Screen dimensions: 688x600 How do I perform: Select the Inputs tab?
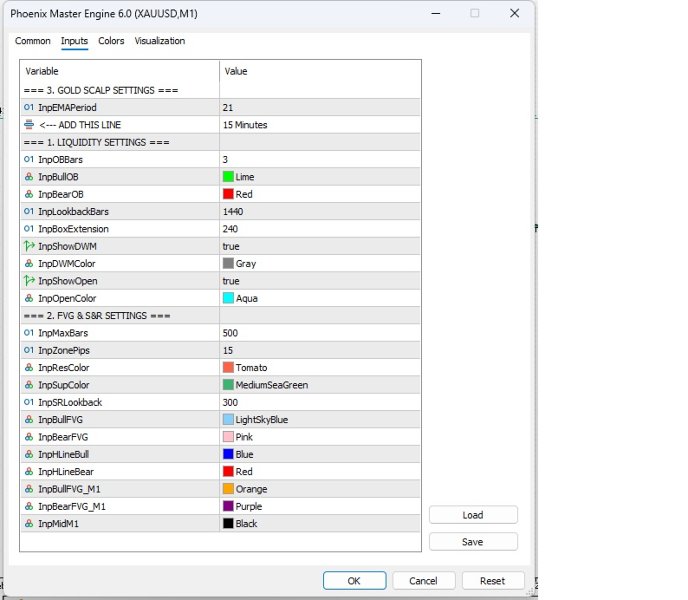click(x=74, y=41)
